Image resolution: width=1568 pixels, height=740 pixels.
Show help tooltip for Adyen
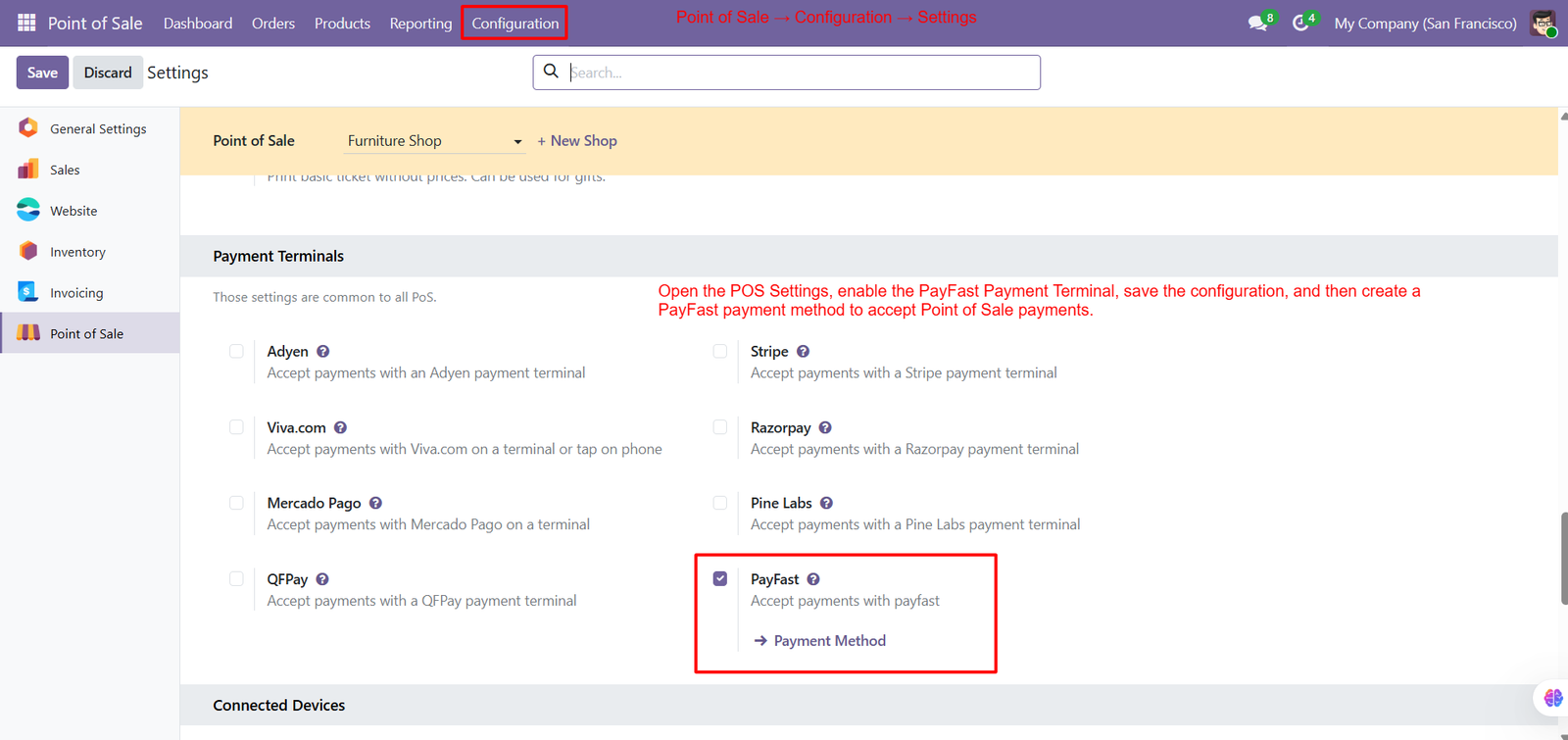(323, 351)
